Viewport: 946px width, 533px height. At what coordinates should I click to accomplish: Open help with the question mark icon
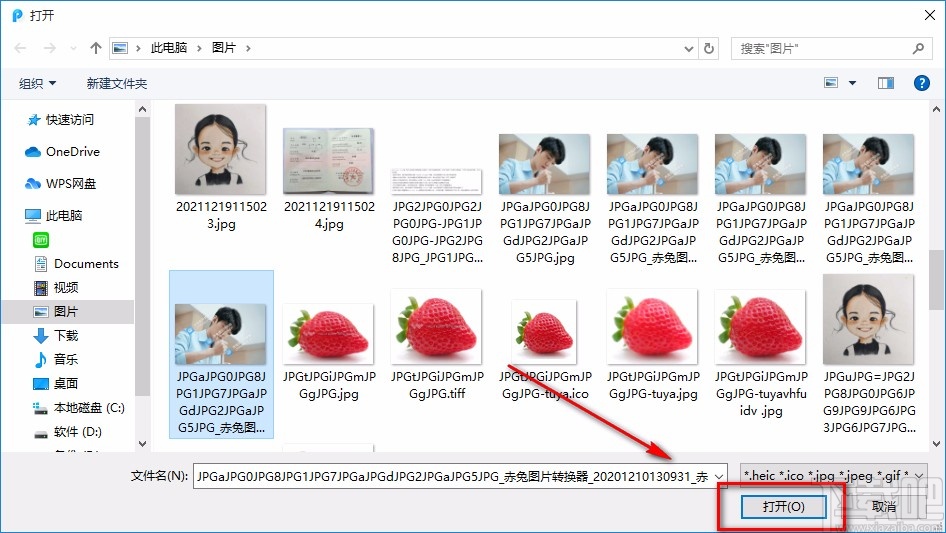tap(922, 83)
